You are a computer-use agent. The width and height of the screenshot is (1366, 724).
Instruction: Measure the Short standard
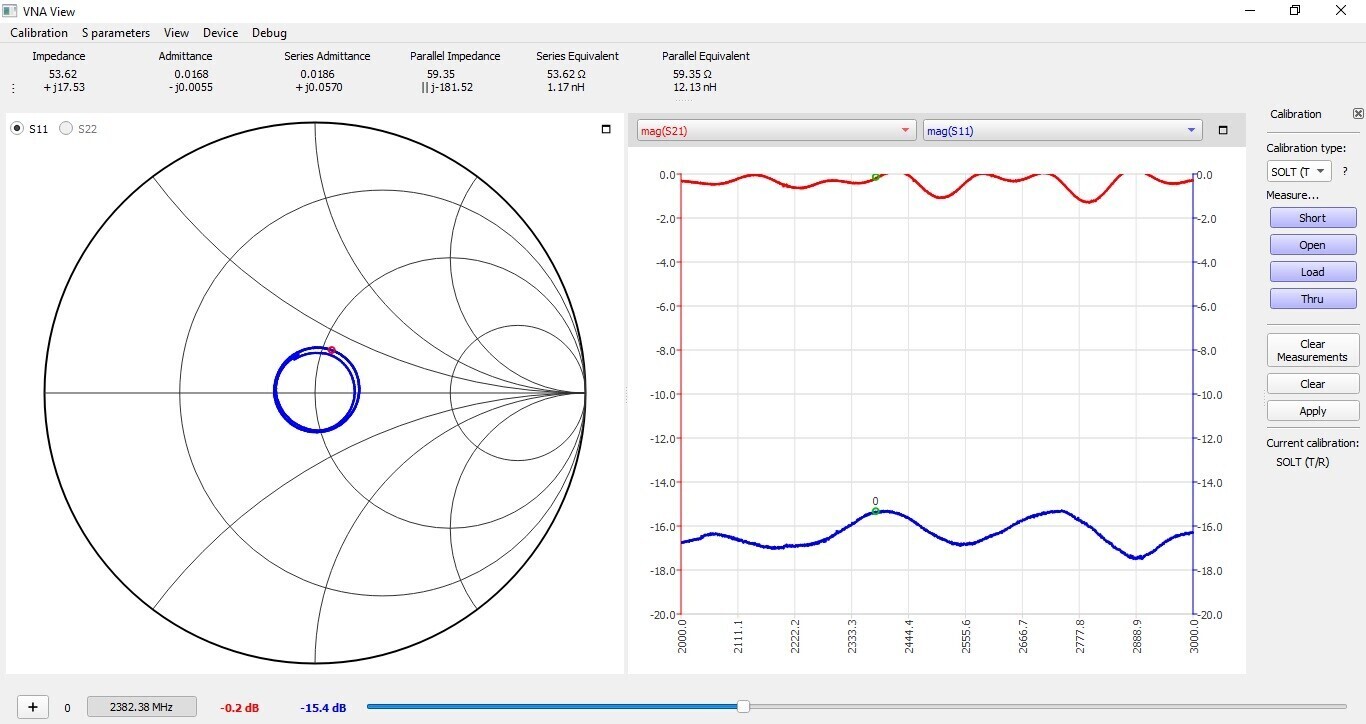(1313, 218)
